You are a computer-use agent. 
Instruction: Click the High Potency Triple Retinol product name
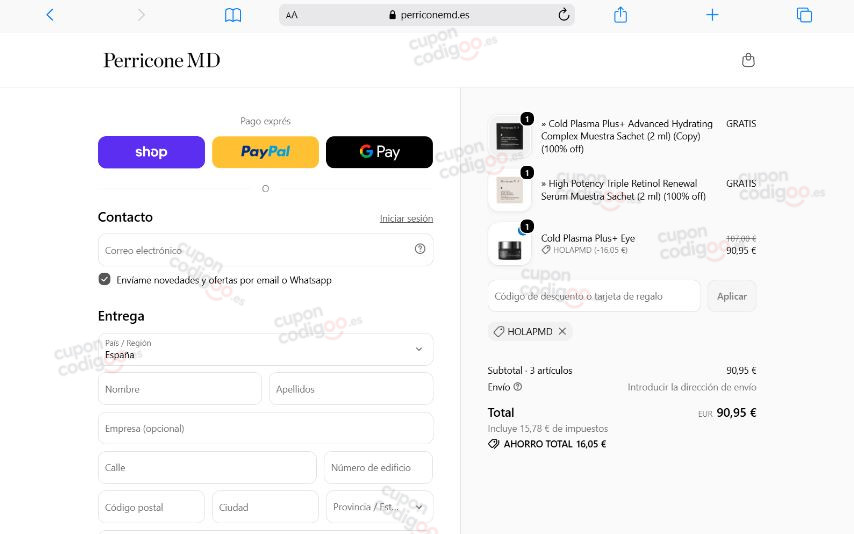623,190
